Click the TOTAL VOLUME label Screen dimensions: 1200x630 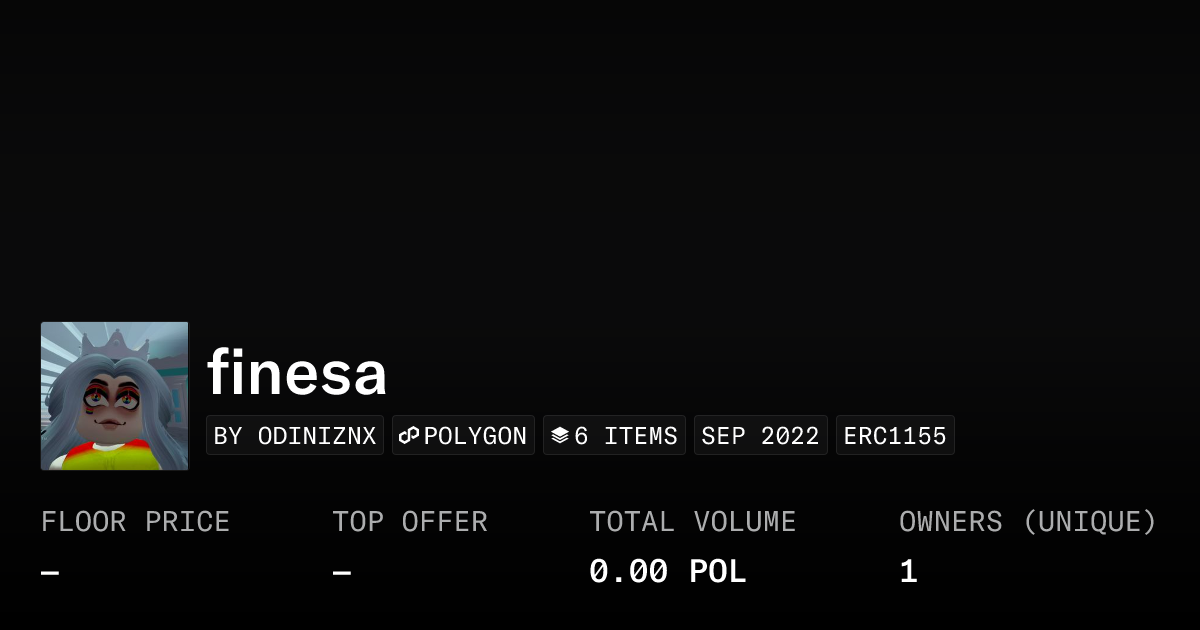tap(692, 522)
